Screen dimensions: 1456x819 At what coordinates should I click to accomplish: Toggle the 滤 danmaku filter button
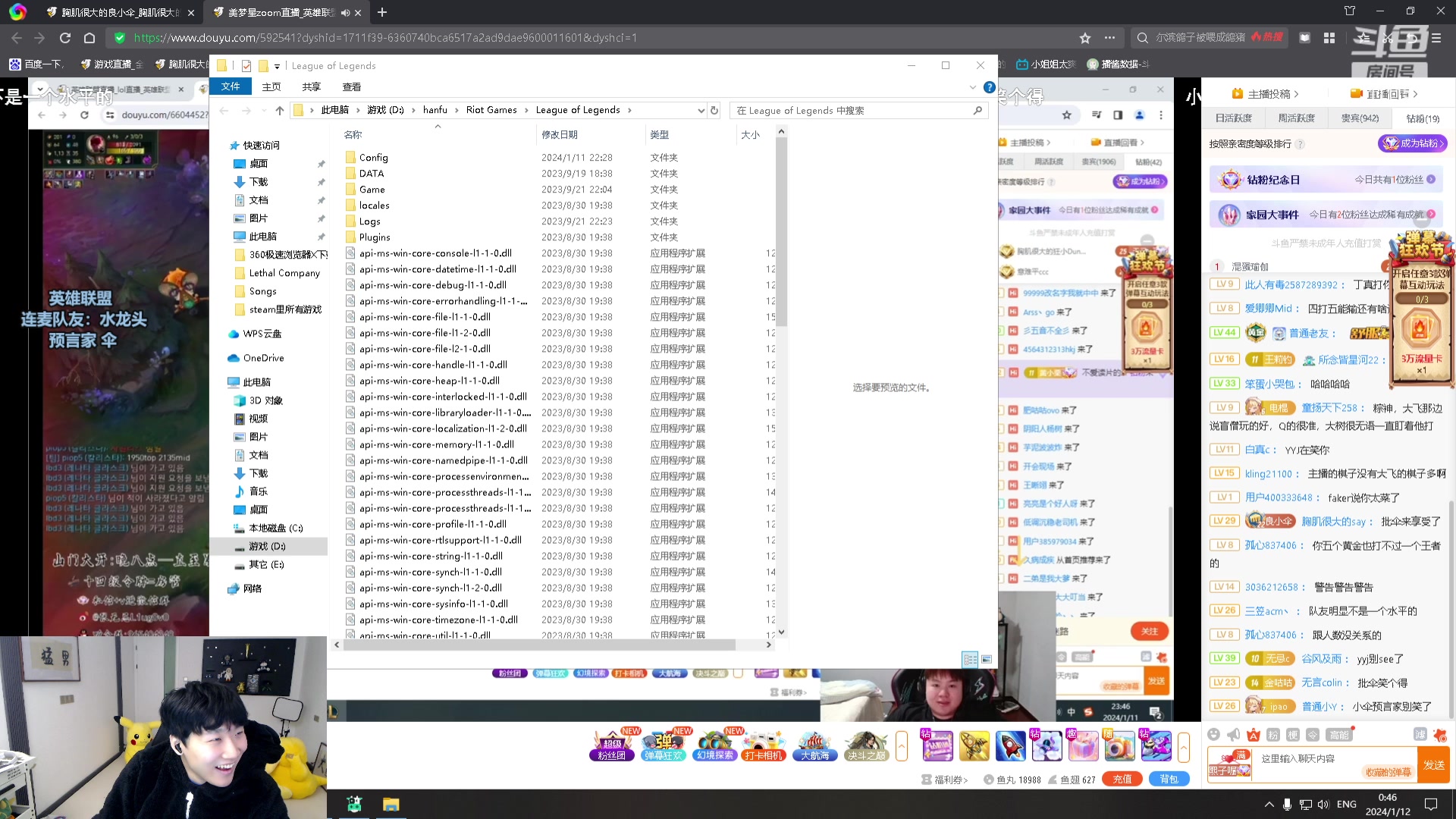point(1420,734)
